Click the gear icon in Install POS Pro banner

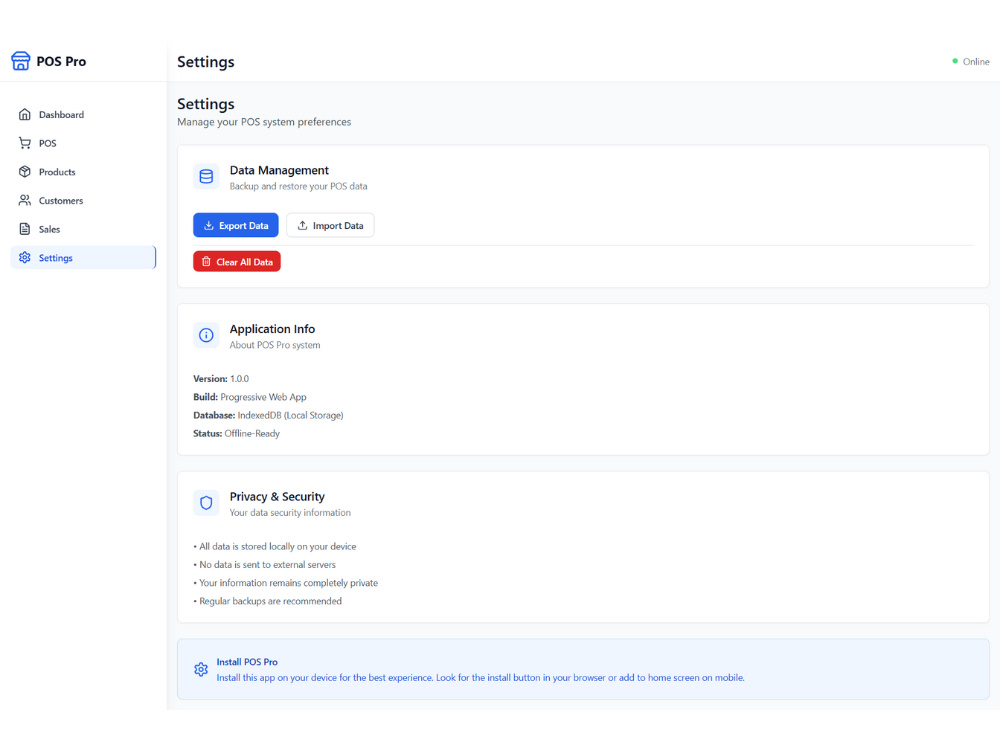tap(201, 670)
